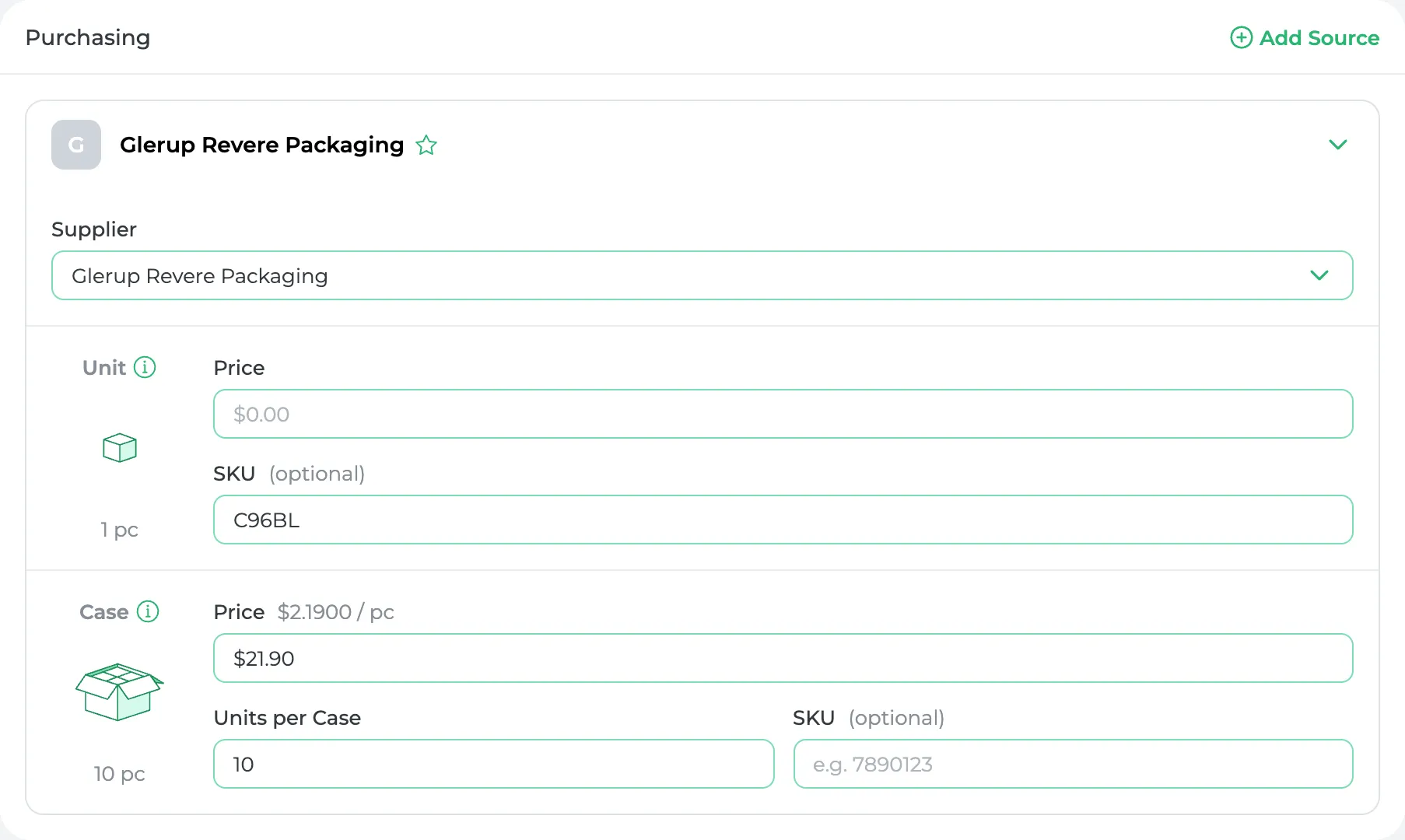Click the Glerup Revere Packaging card title
Viewport: 1405px width, 840px height.
click(262, 145)
